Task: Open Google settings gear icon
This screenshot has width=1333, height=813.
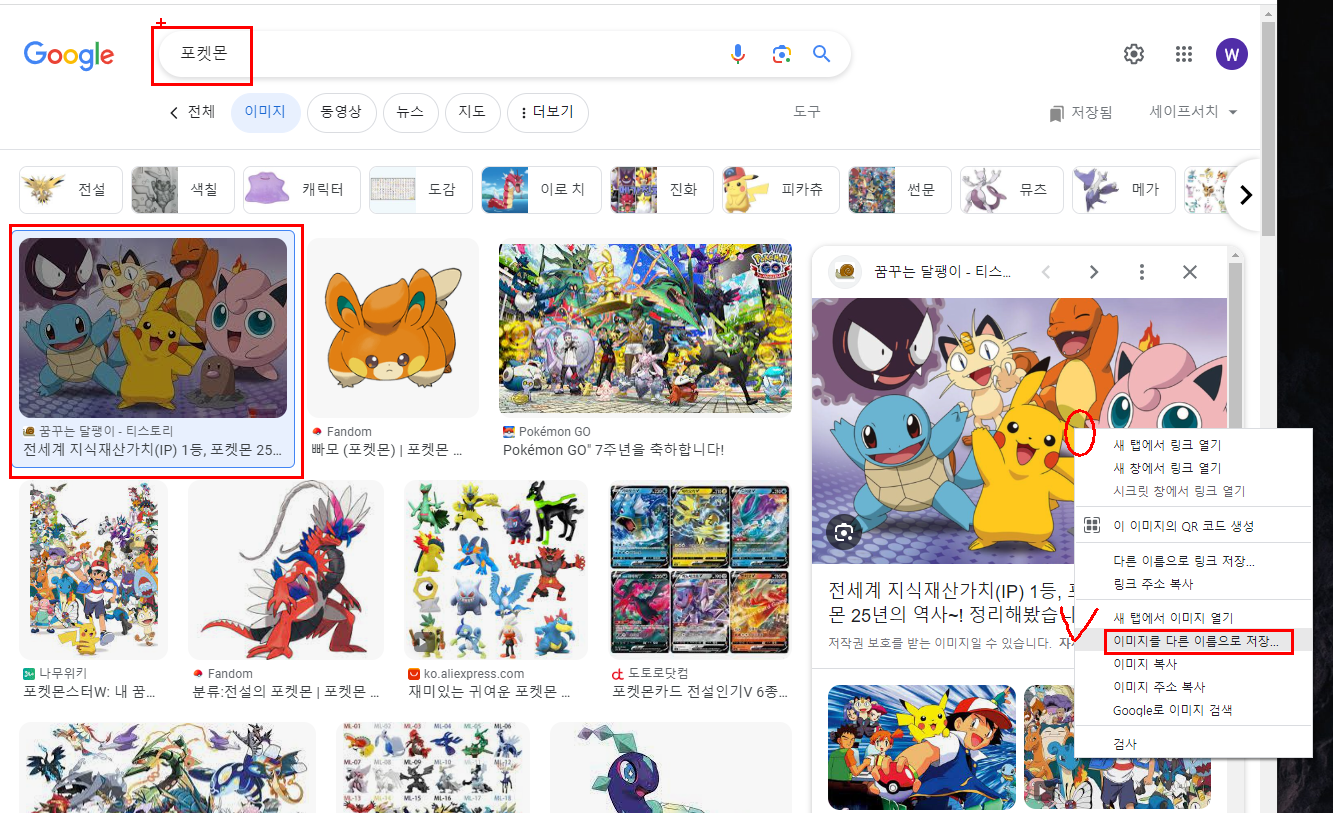Action: point(1134,54)
